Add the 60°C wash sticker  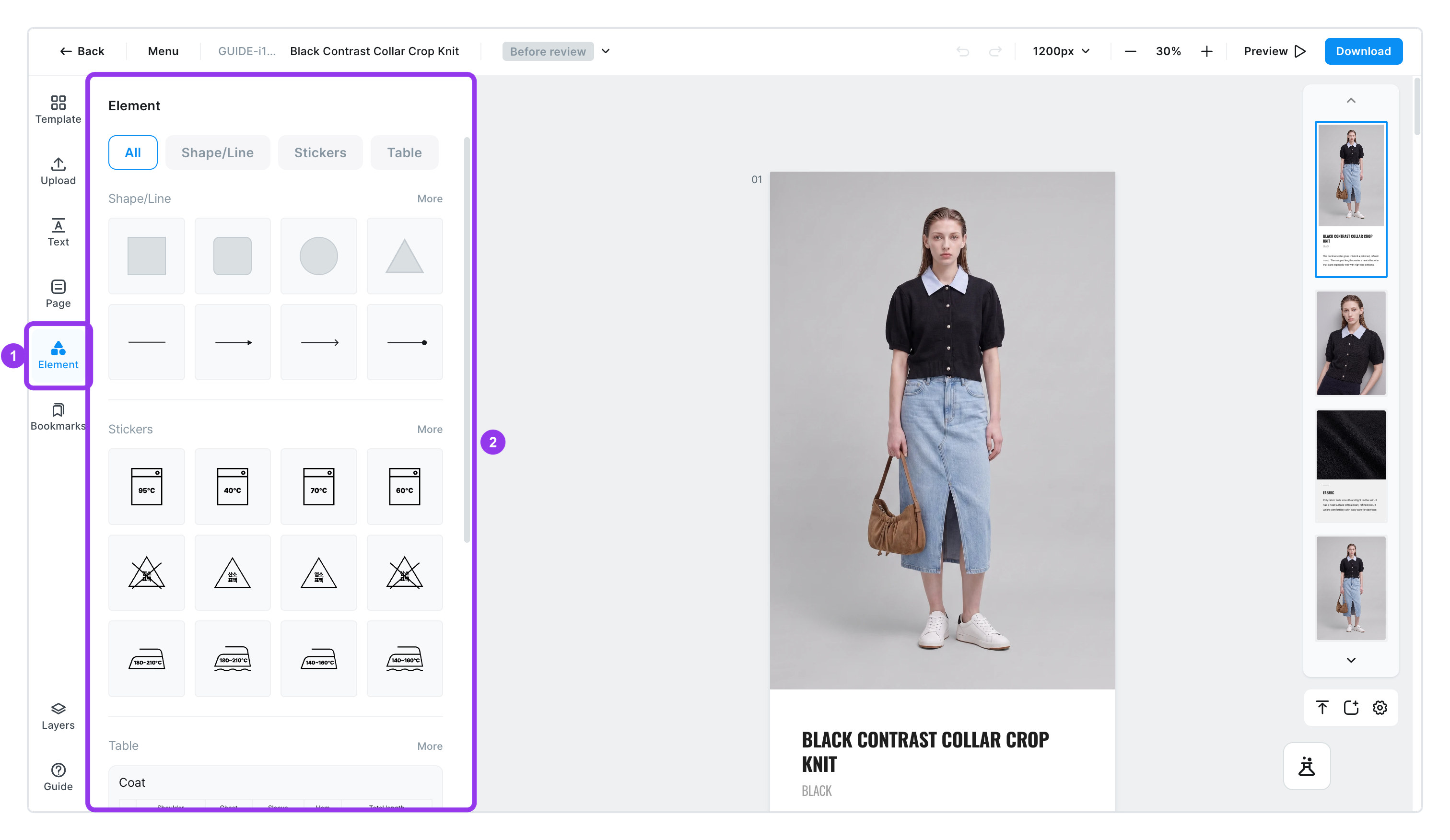(x=405, y=486)
